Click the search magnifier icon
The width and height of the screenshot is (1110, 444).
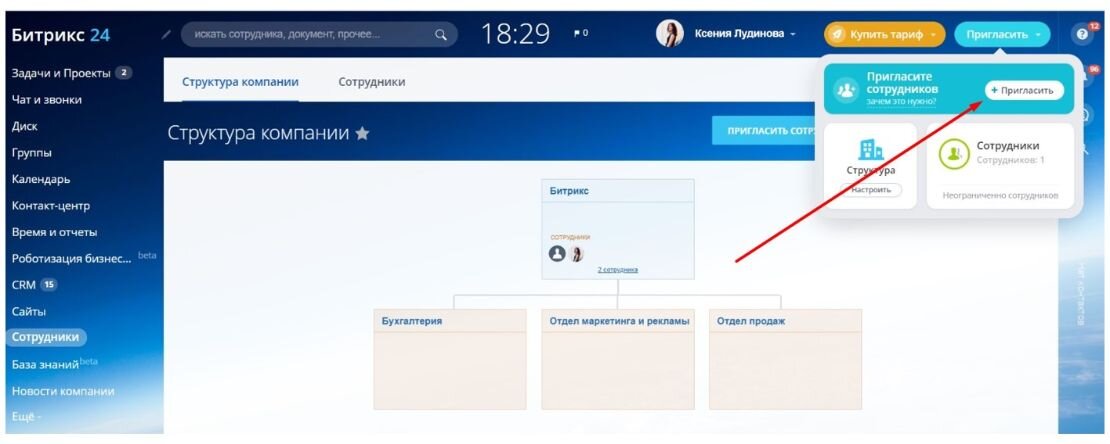[x=440, y=34]
